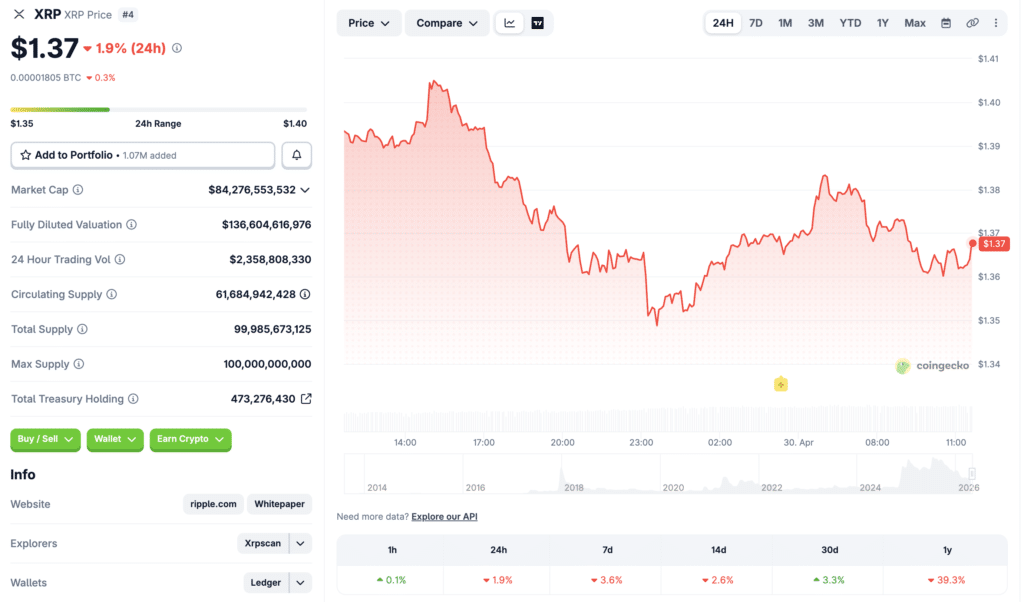Screen dimensions: 1024x602
Task: Click Add to Portfolio button
Action: (142, 155)
